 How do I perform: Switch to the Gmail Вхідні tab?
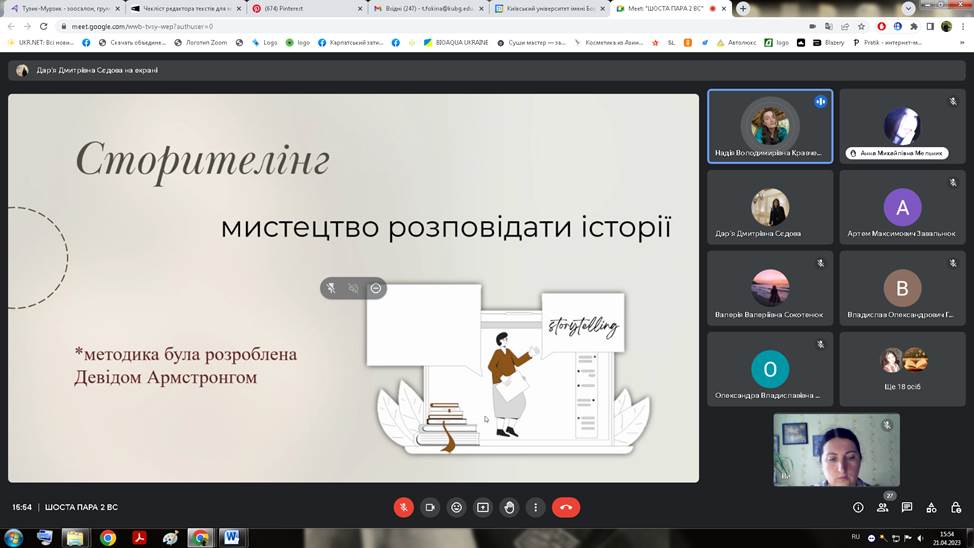pyautogui.click(x=425, y=8)
